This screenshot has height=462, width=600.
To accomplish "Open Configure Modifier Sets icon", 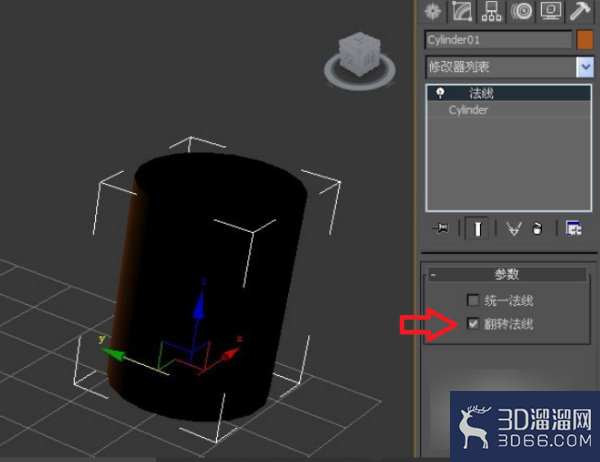I will click(x=574, y=229).
